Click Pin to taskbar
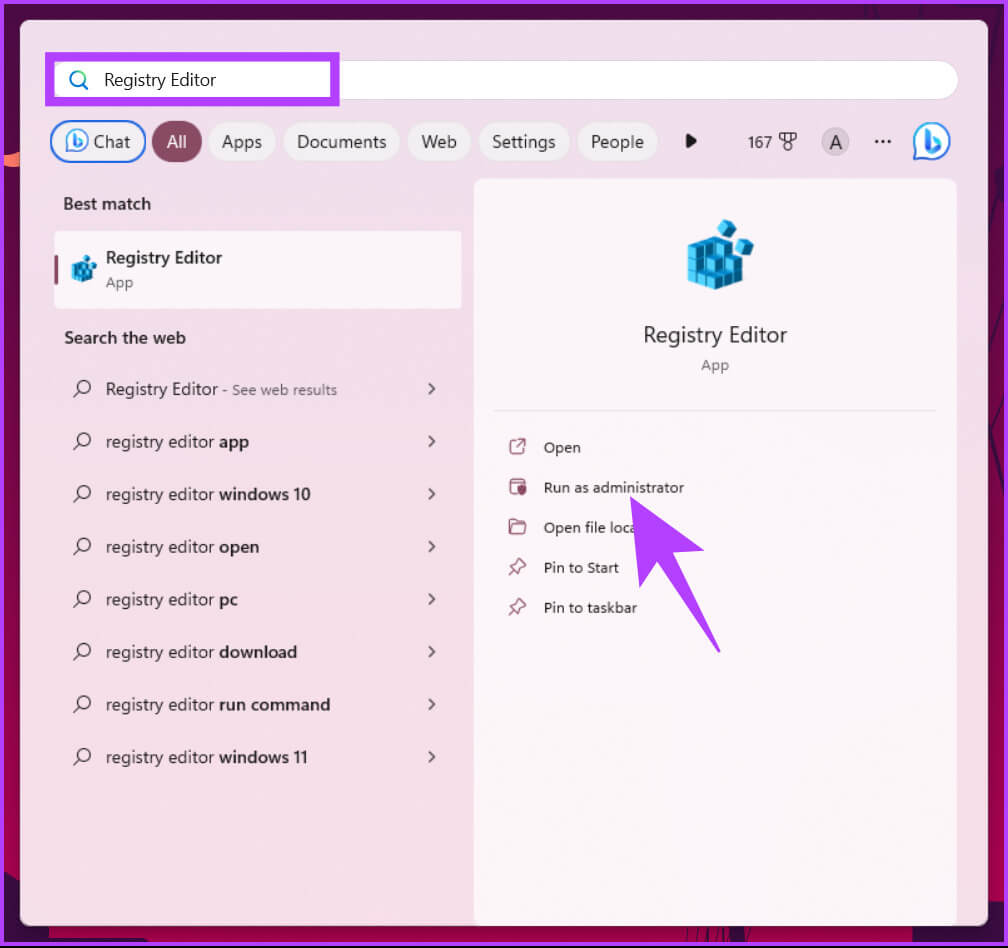Image resolution: width=1008 pixels, height=948 pixels. pyautogui.click(x=590, y=607)
